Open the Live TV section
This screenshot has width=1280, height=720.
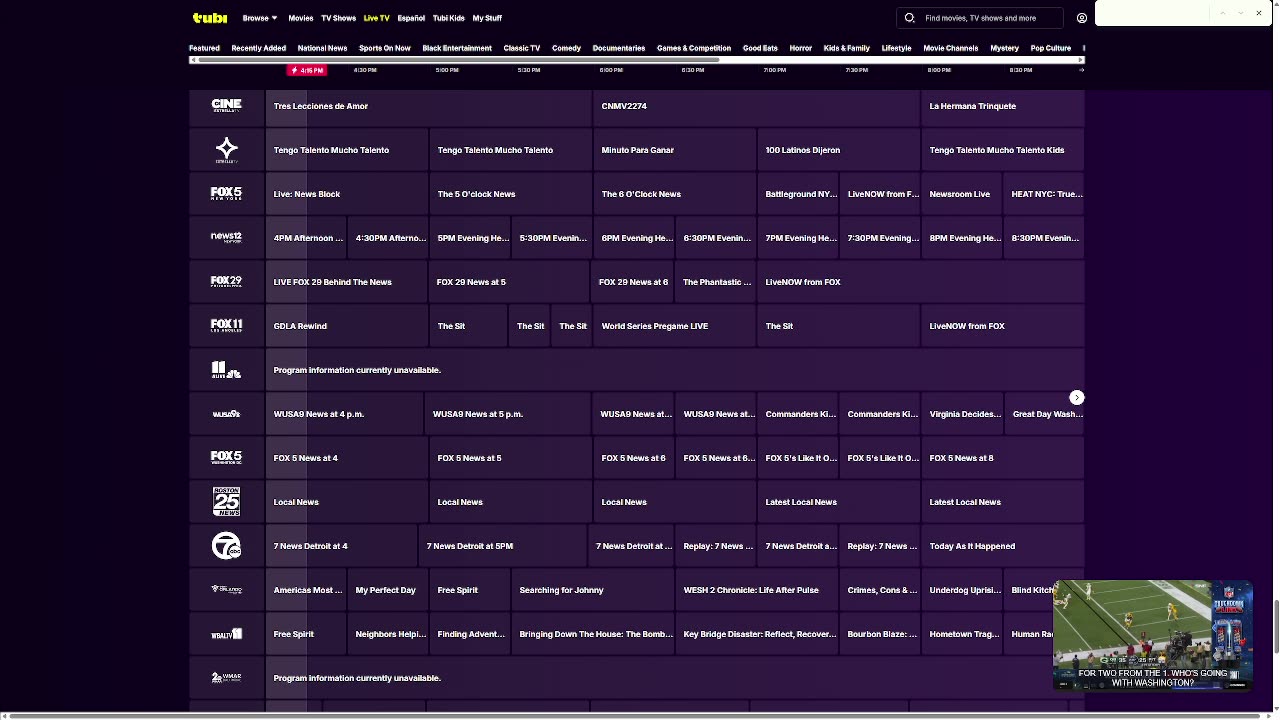[x=377, y=18]
